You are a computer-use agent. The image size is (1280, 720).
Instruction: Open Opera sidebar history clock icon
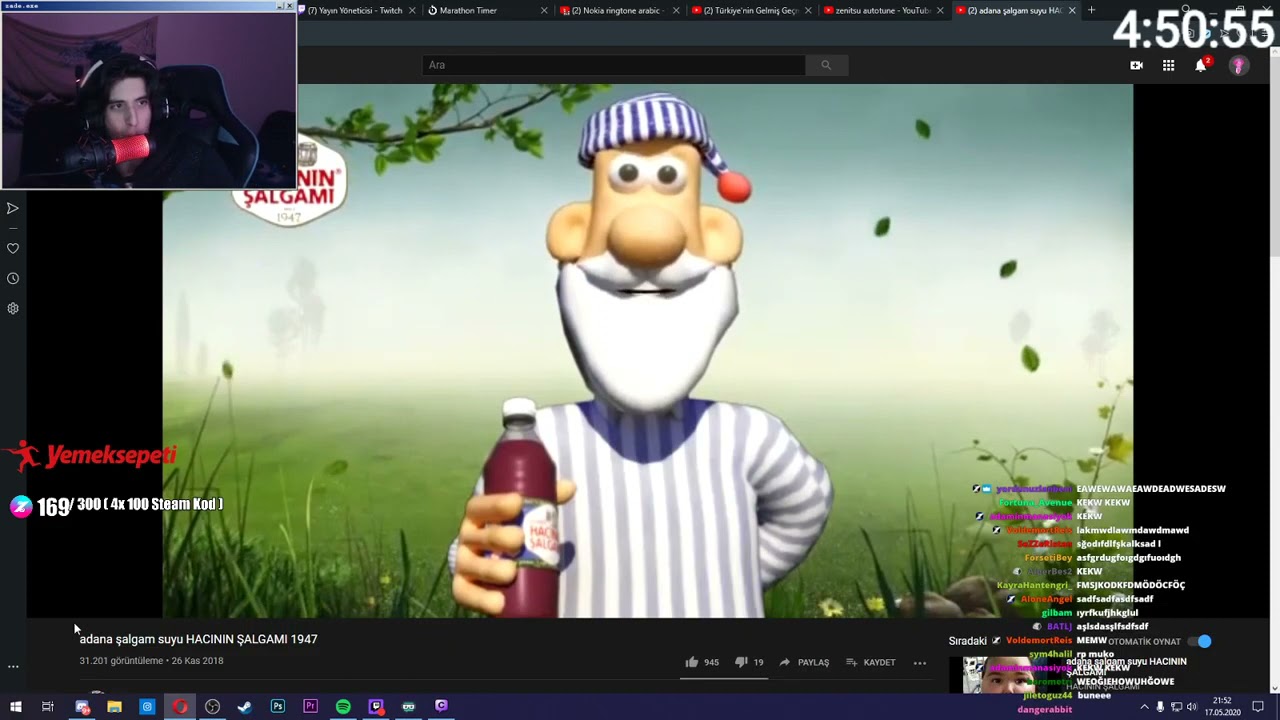tap(13, 278)
